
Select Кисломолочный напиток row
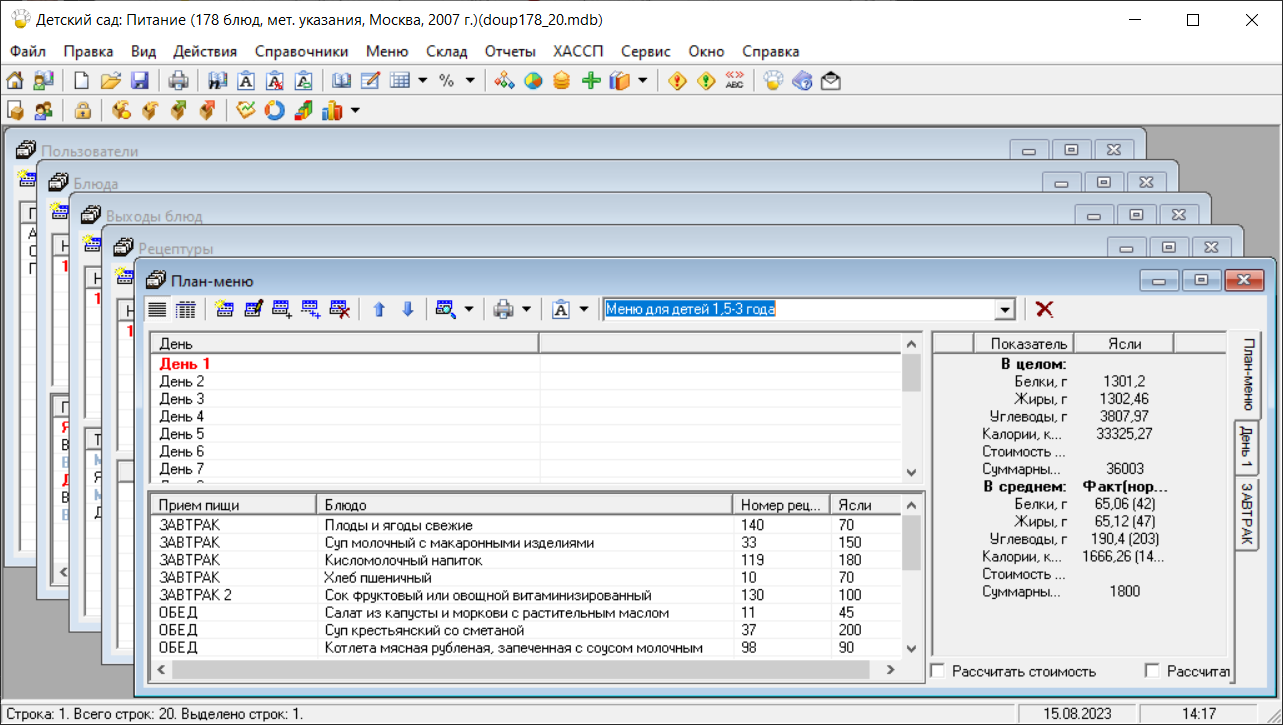527,560
